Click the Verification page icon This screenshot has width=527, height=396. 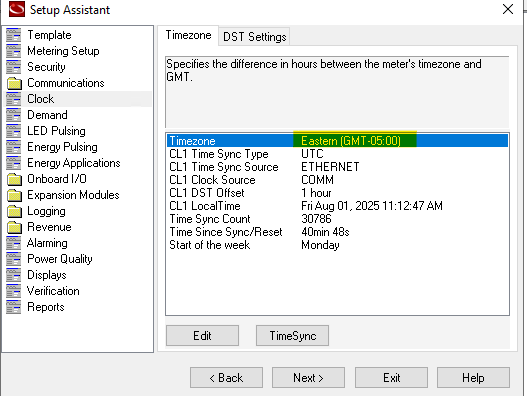13,291
